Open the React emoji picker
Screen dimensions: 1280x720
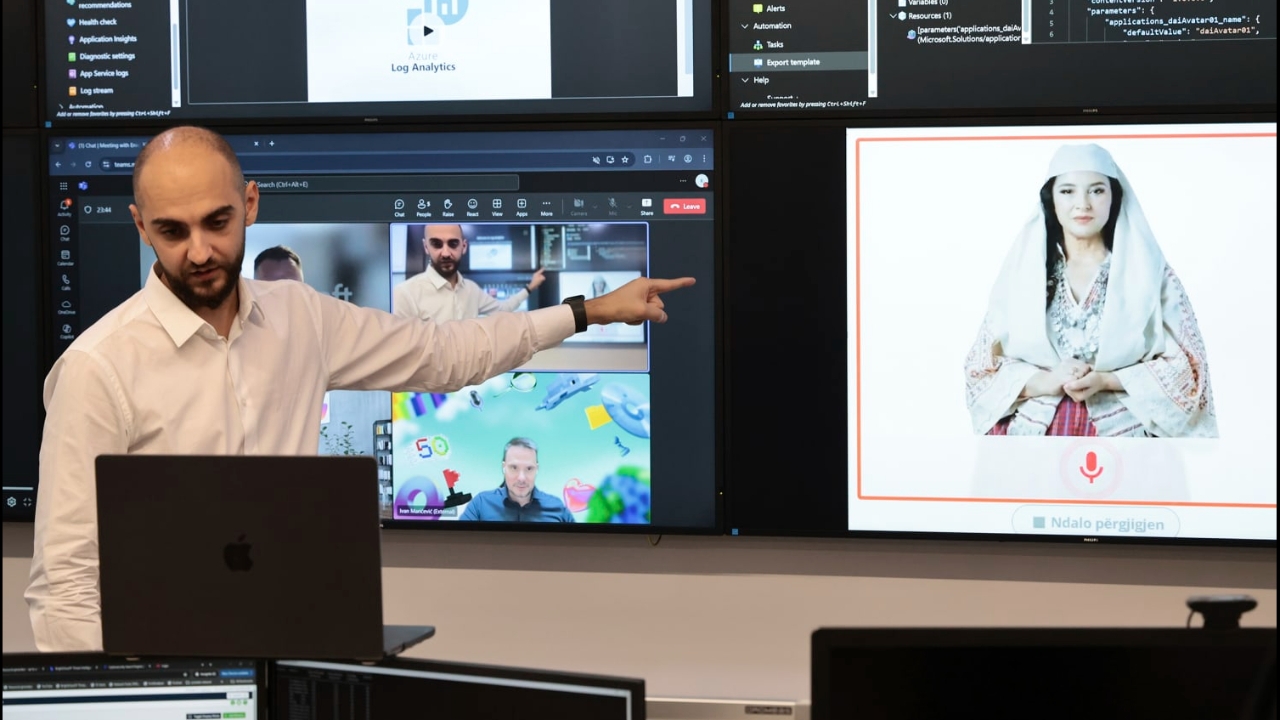point(472,206)
